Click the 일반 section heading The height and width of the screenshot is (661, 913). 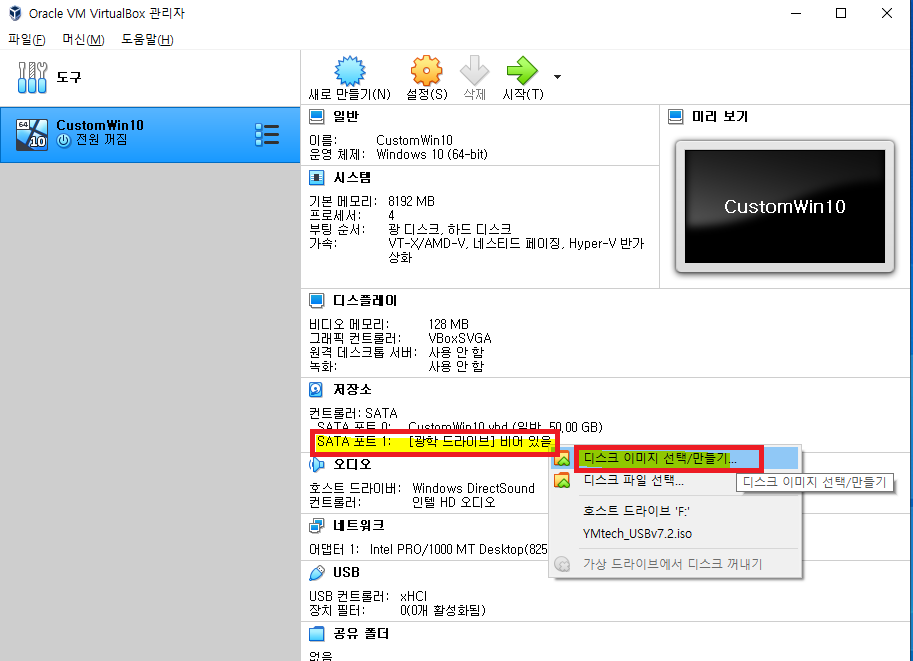tap(345, 116)
